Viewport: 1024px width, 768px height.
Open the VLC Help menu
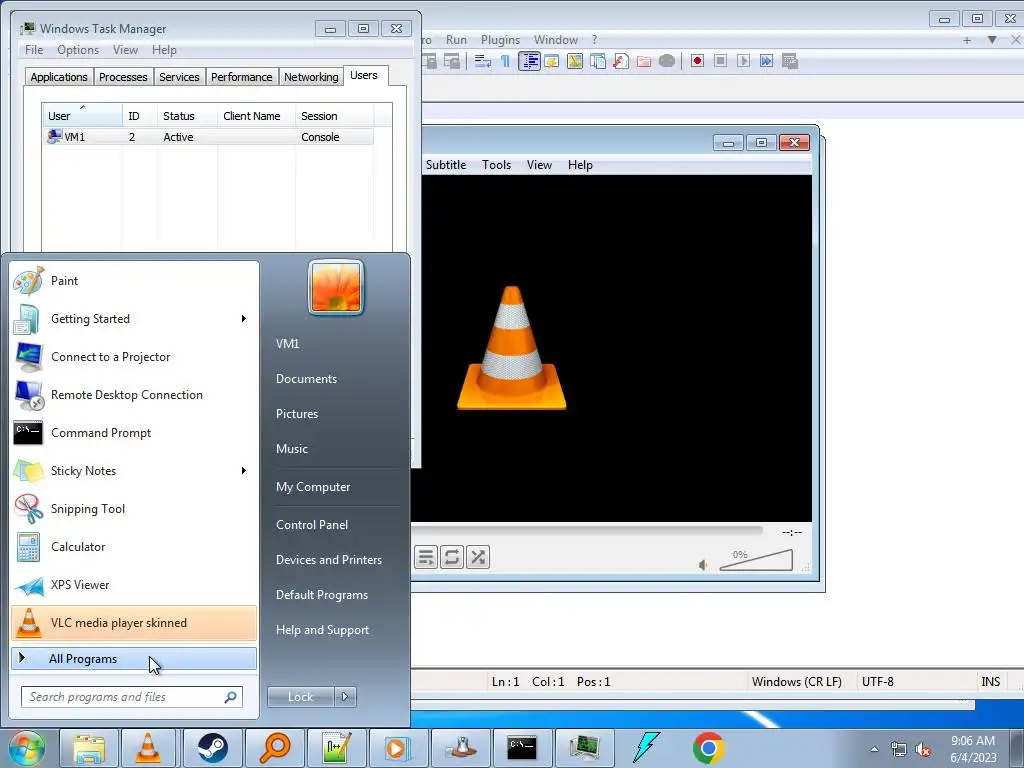(x=580, y=165)
